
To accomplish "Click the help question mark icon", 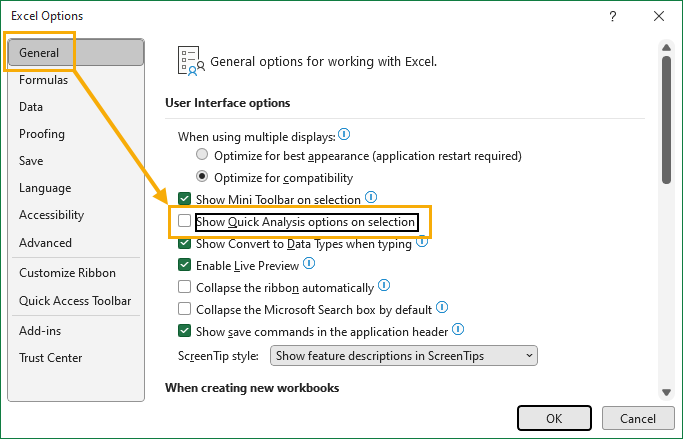I will pos(613,16).
